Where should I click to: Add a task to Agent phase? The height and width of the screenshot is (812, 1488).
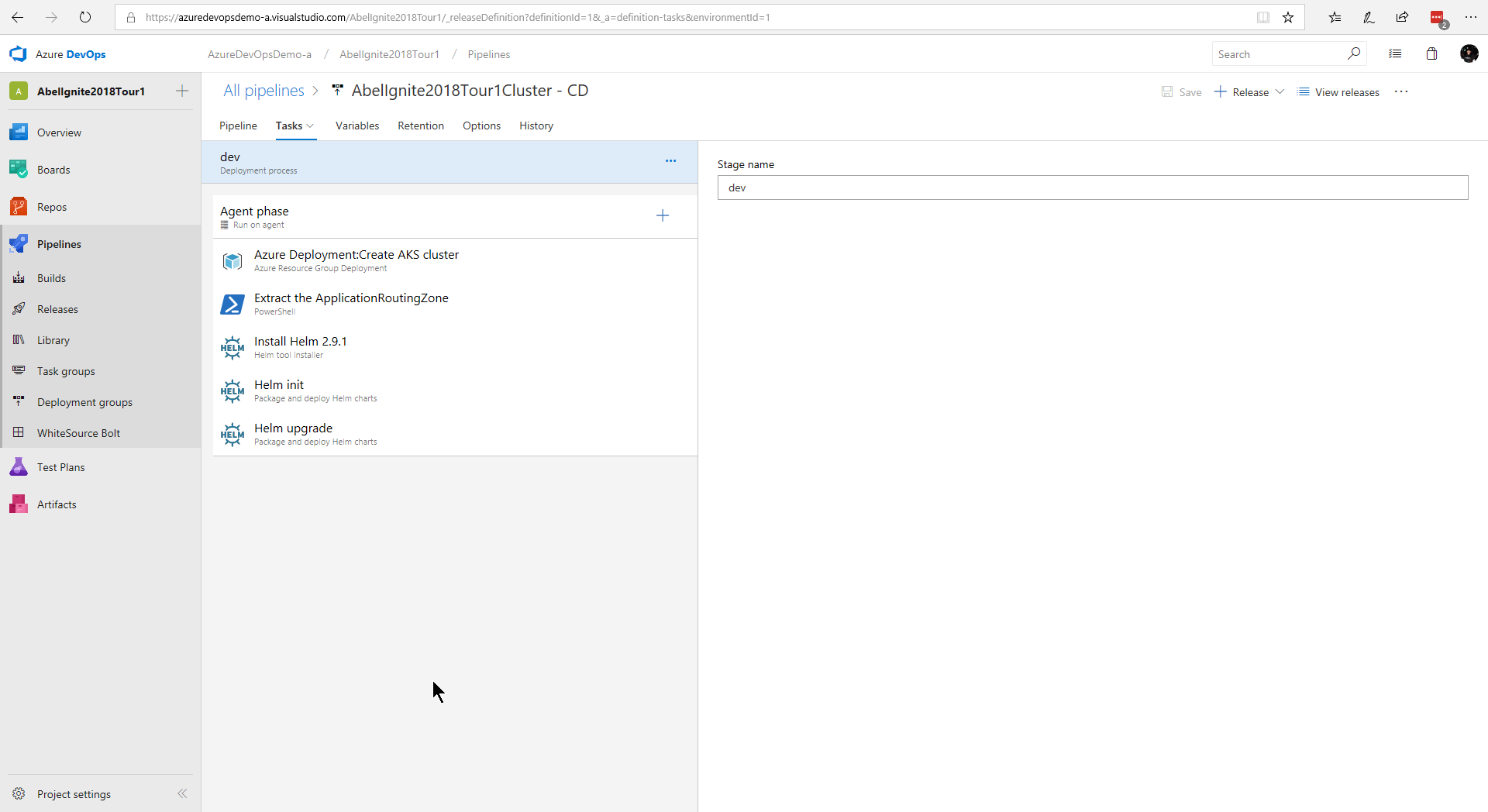663,216
